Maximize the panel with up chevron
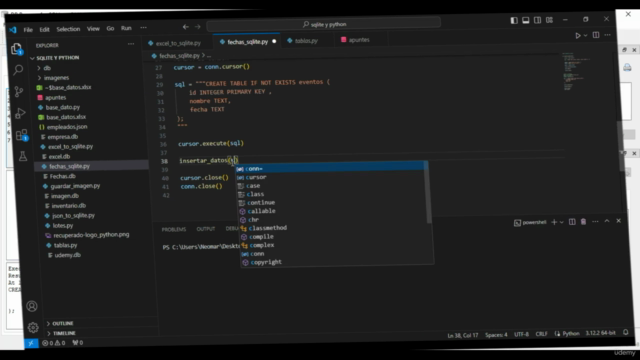The width and height of the screenshot is (640, 360). (x=607, y=221)
